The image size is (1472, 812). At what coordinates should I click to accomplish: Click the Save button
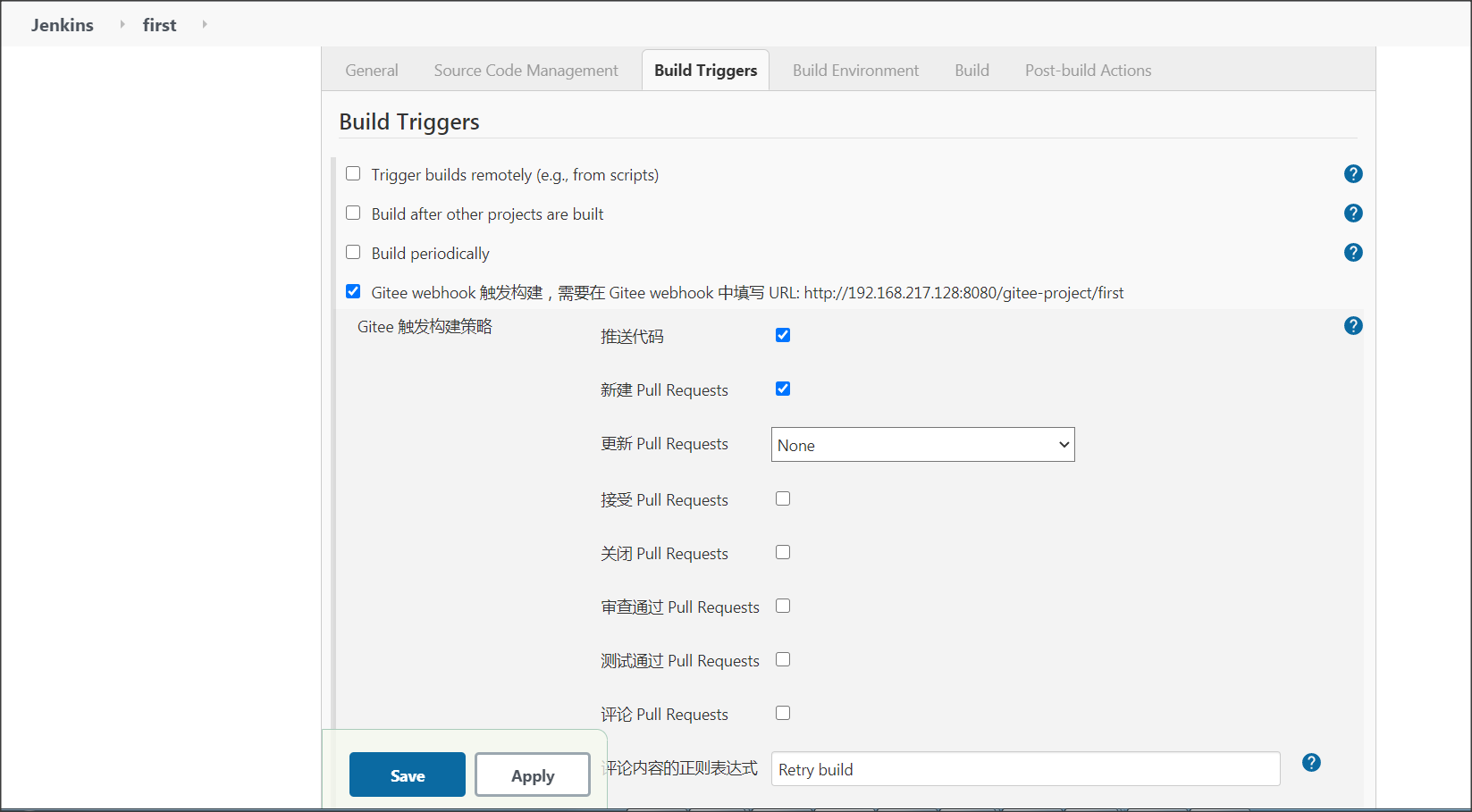407,774
